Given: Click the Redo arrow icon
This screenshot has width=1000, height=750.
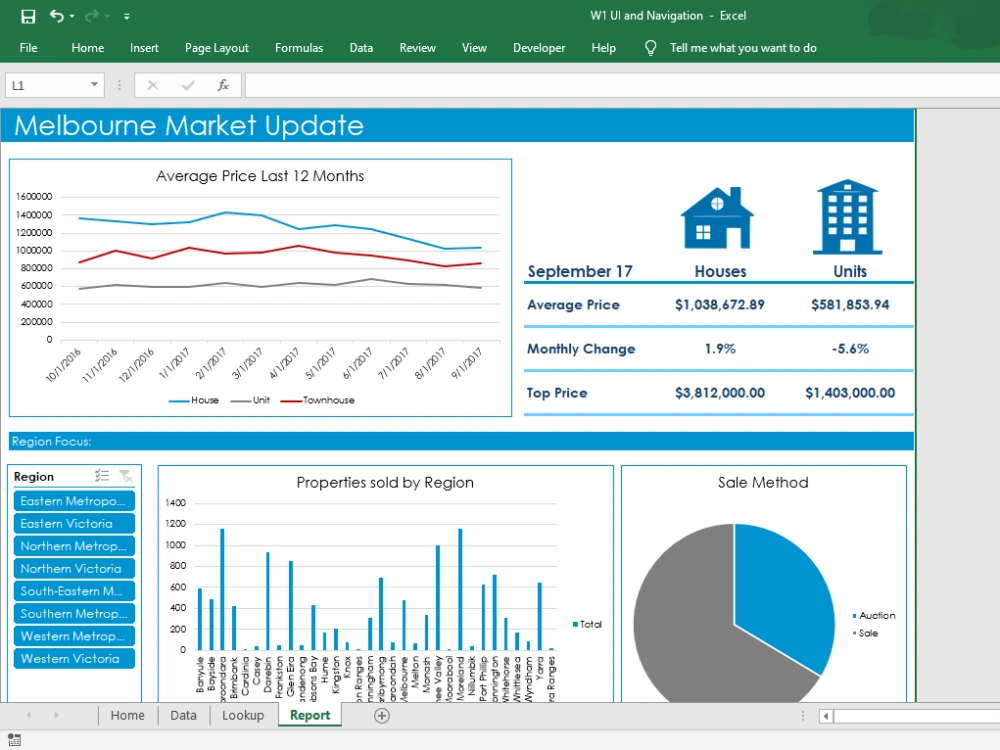Looking at the screenshot, I should (92, 16).
